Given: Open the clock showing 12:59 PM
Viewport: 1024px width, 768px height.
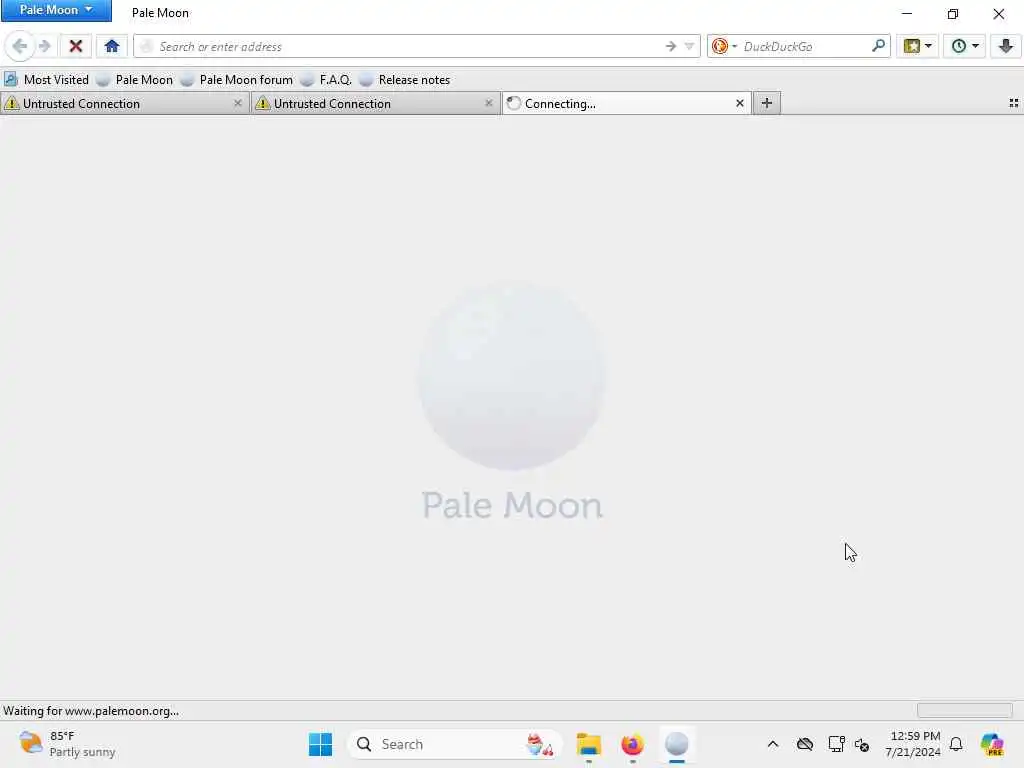Looking at the screenshot, I should point(912,744).
